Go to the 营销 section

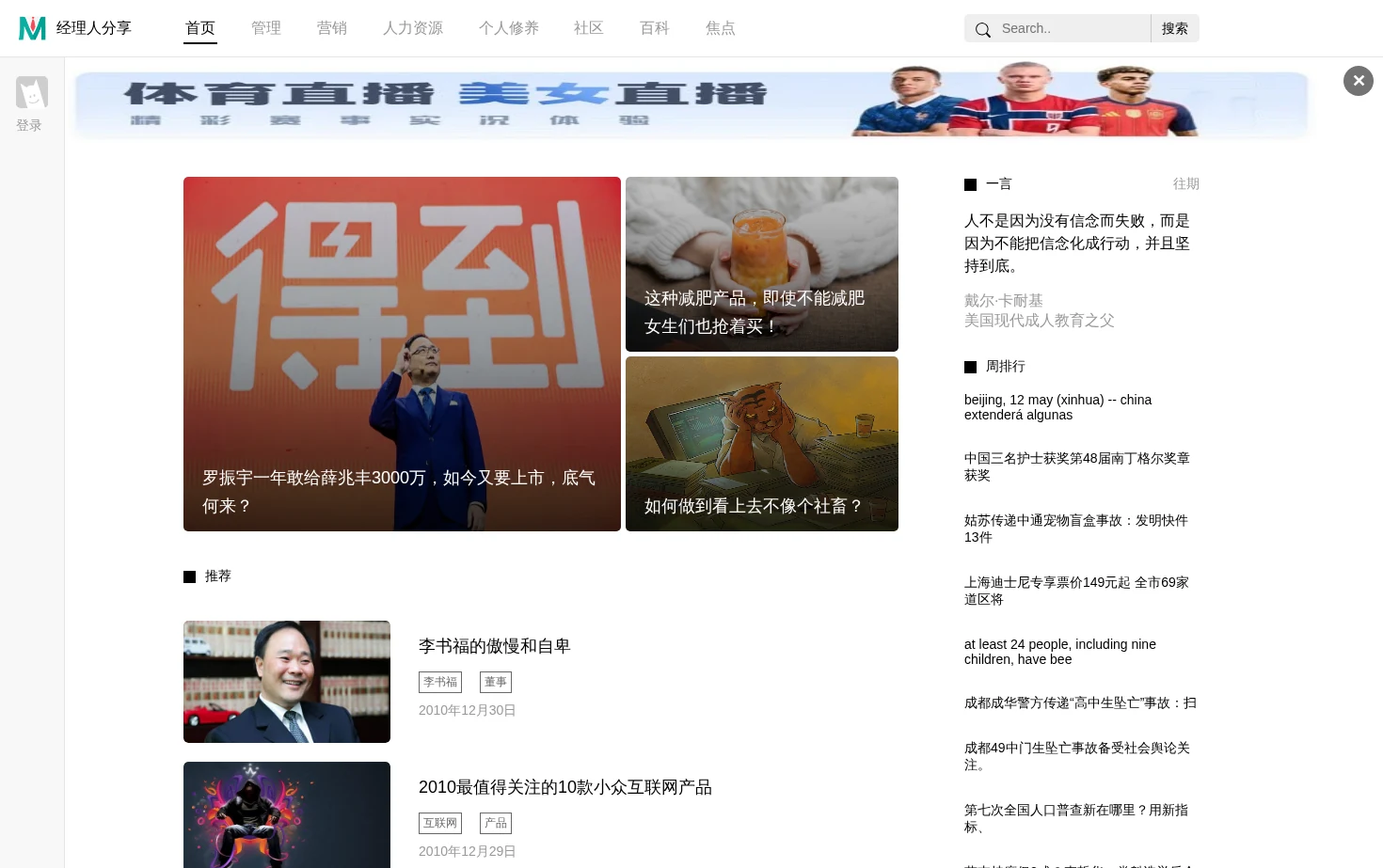click(x=332, y=28)
